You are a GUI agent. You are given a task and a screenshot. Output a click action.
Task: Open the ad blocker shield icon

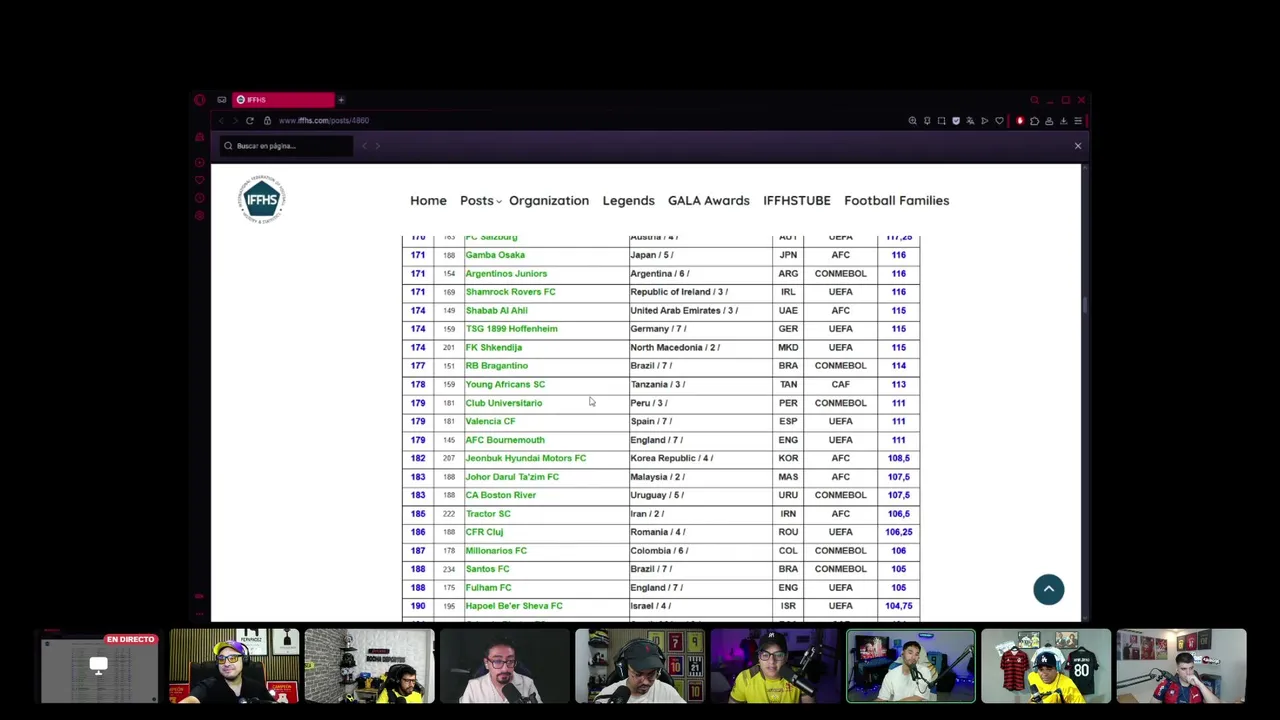coord(956,121)
